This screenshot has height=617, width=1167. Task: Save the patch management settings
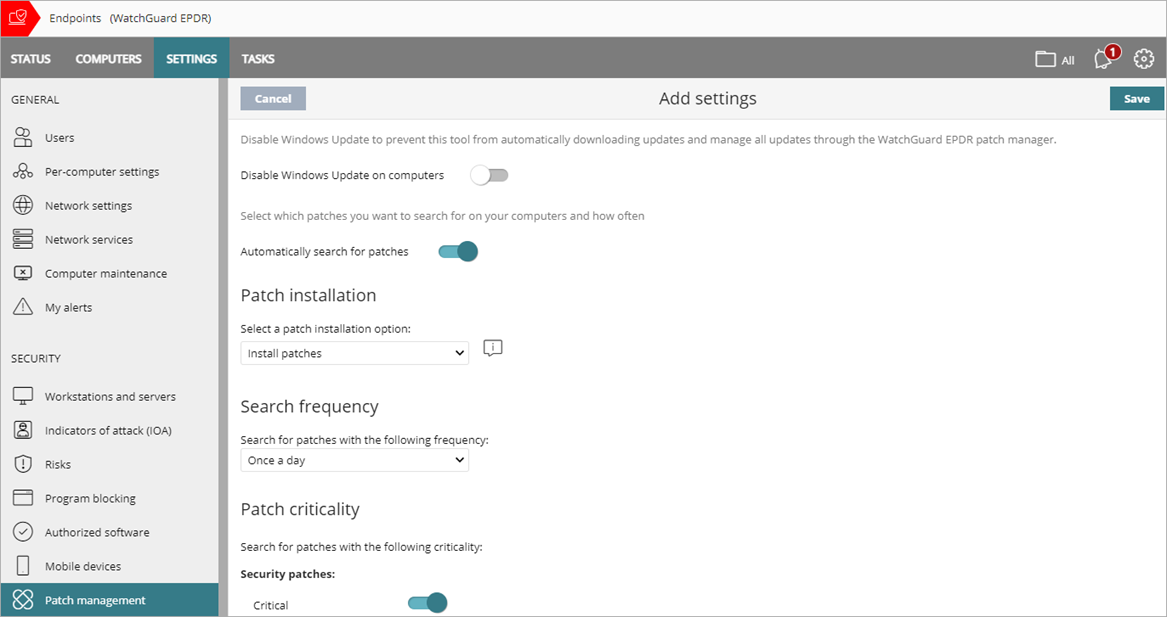(x=1136, y=98)
